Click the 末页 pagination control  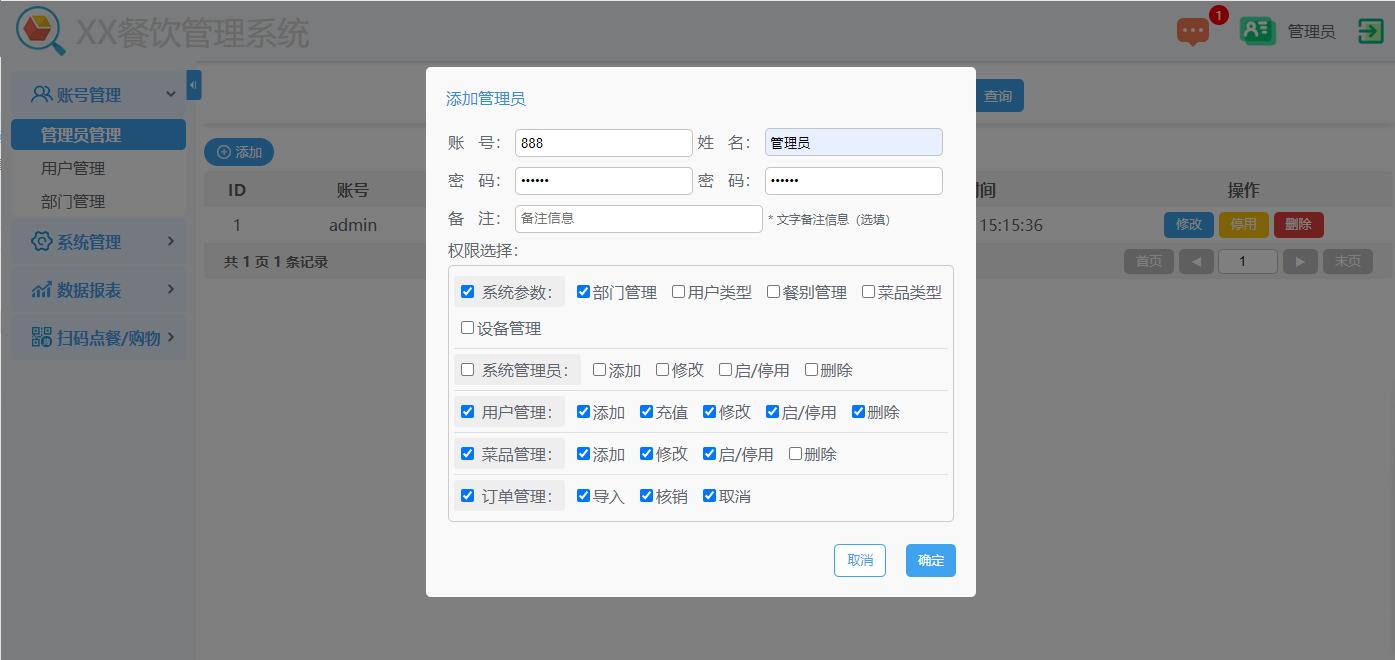[x=1347, y=260]
